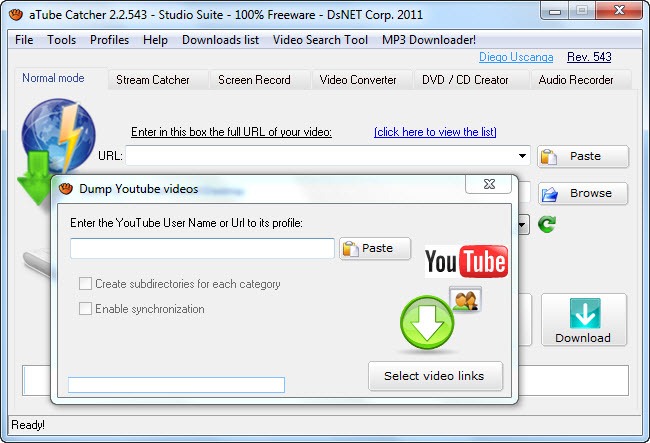
Task: Open Downloads list menu
Action: pos(221,40)
